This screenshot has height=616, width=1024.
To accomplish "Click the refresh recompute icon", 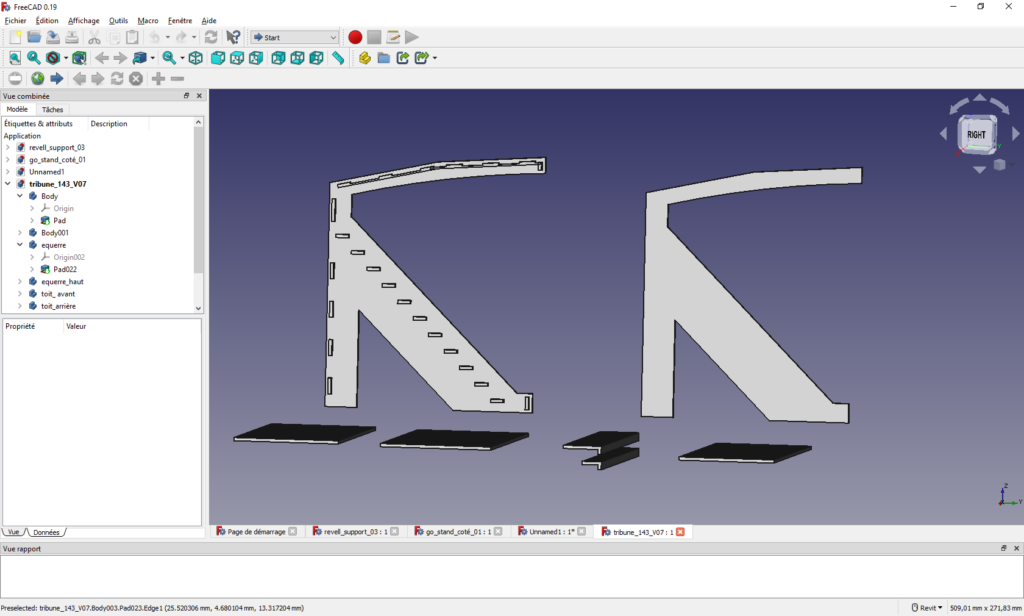I will tap(211, 37).
